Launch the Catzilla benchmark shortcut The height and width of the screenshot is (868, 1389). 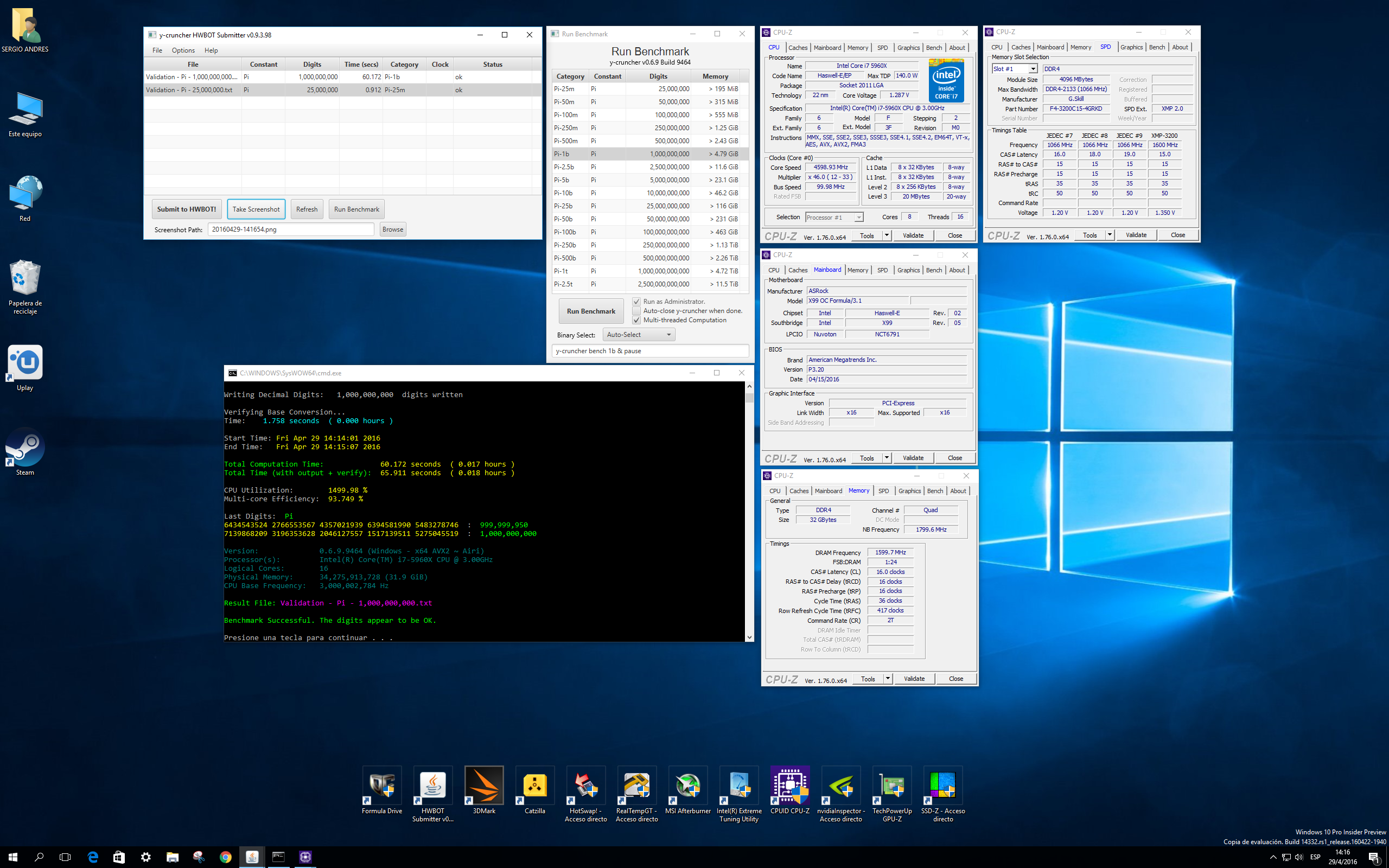click(x=535, y=790)
